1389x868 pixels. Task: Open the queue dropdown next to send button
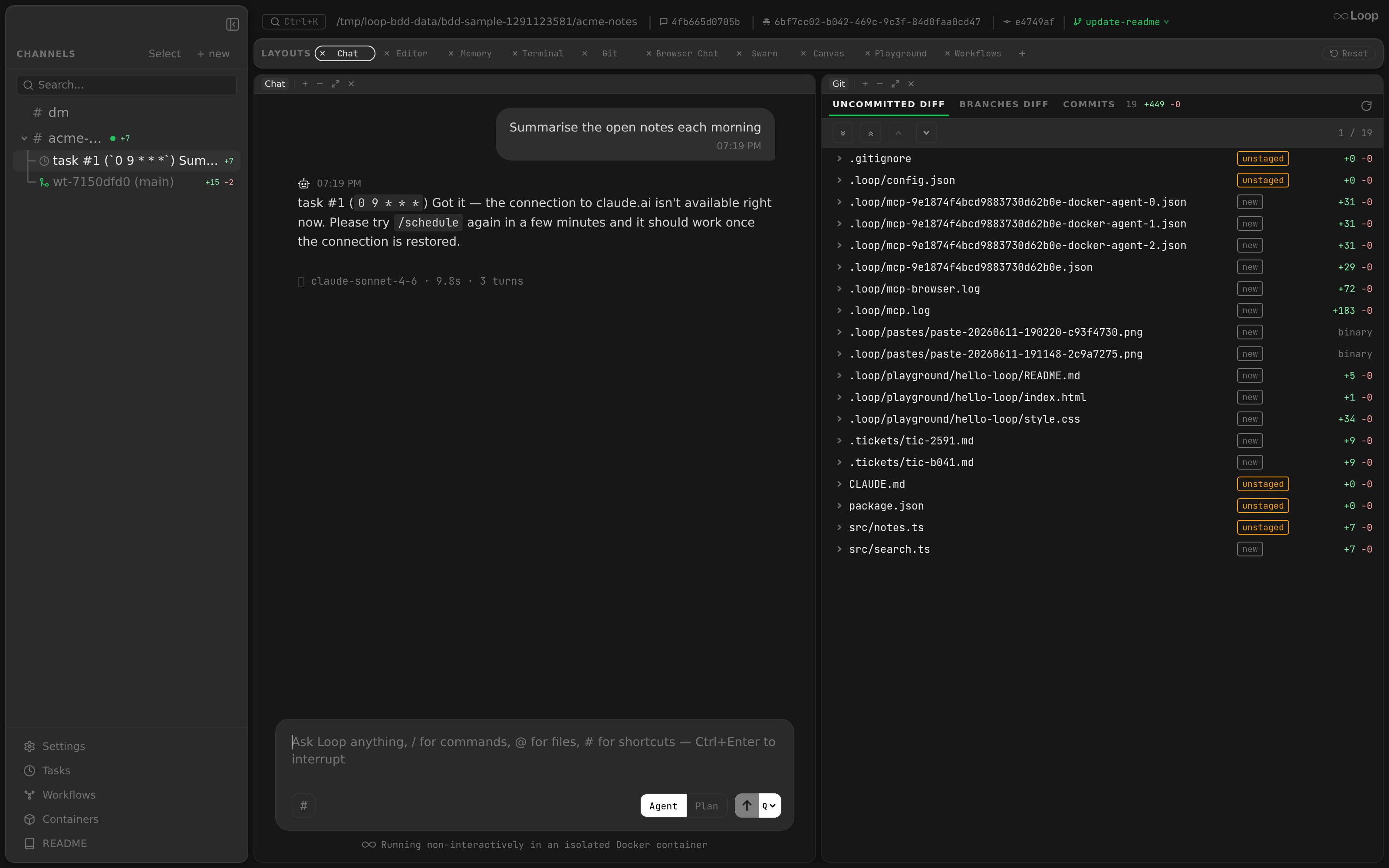pyautogui.click(x=770, y=806)
